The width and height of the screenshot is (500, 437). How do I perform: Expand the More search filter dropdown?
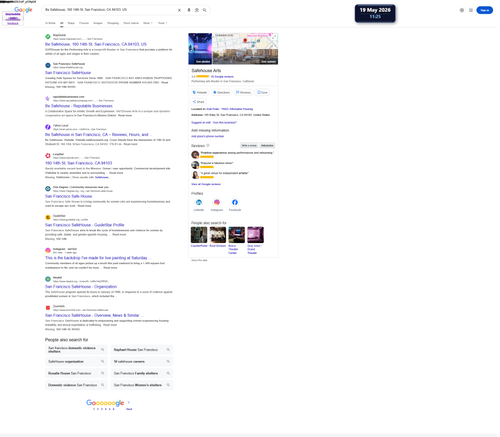click(148, 23)
